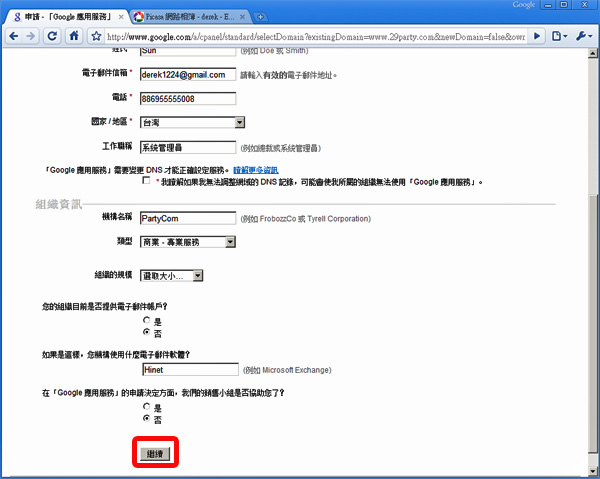Click the vertical scrollbar down arrow
The width and height of the screenshot is (600, 479).
point(592,471)
